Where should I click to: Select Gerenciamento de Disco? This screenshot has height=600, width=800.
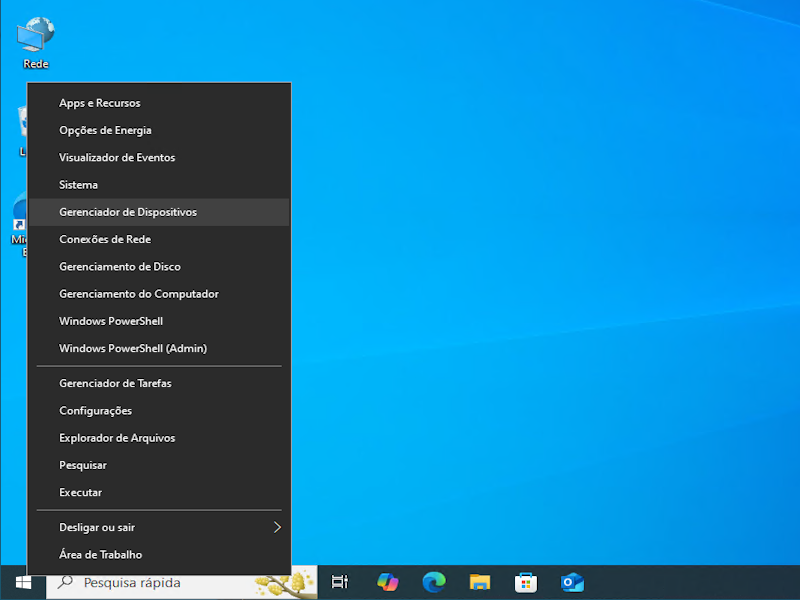159,266
